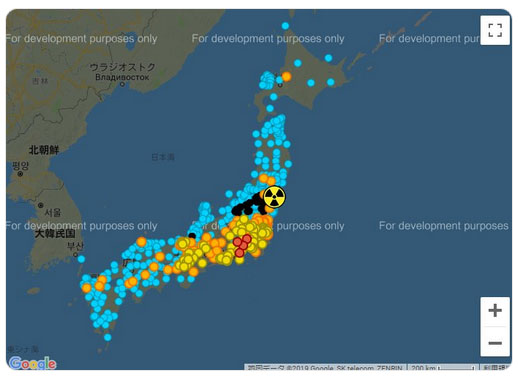Click the Pyongyang capital marker
Viewport: 518px width, 380px height.
(21, 174)
